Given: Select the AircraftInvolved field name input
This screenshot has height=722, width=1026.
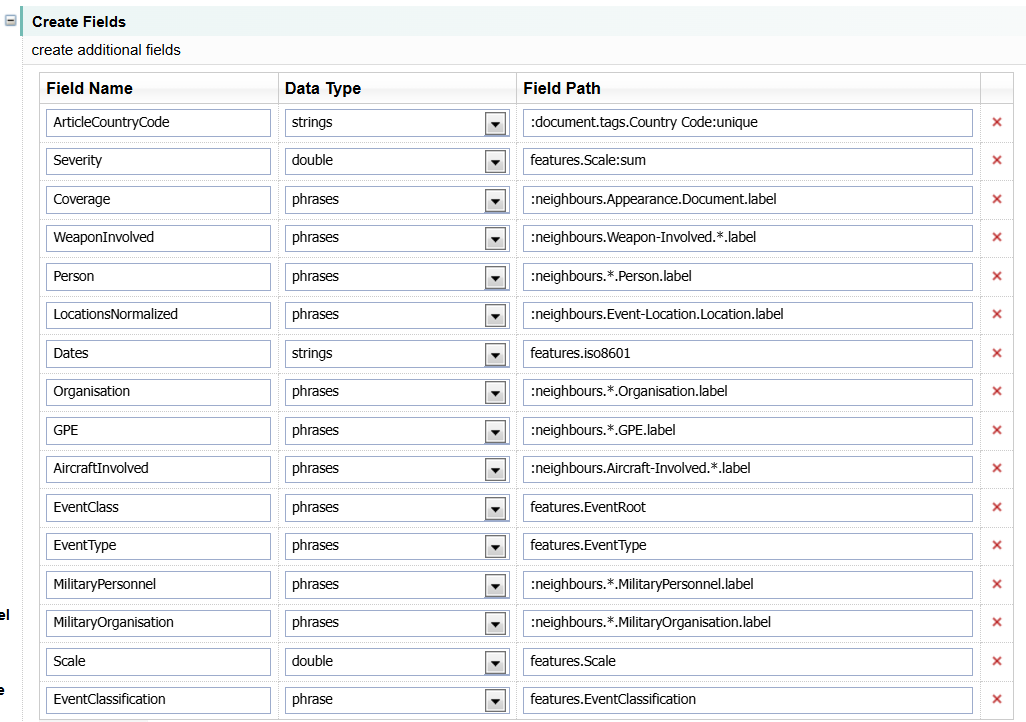Looking at the screenshot, I should [158, 468].
